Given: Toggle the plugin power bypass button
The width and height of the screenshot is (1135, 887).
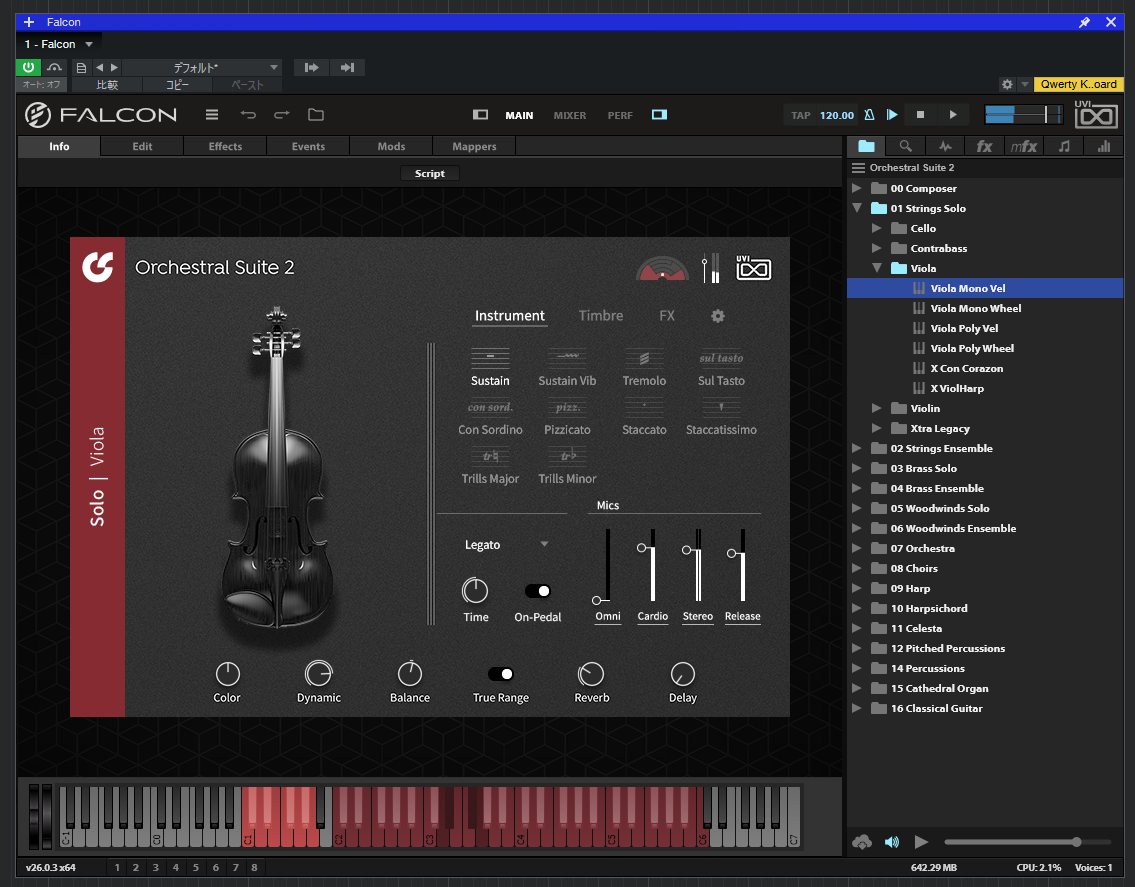Looking at the screenshot, I should (28, 67).
